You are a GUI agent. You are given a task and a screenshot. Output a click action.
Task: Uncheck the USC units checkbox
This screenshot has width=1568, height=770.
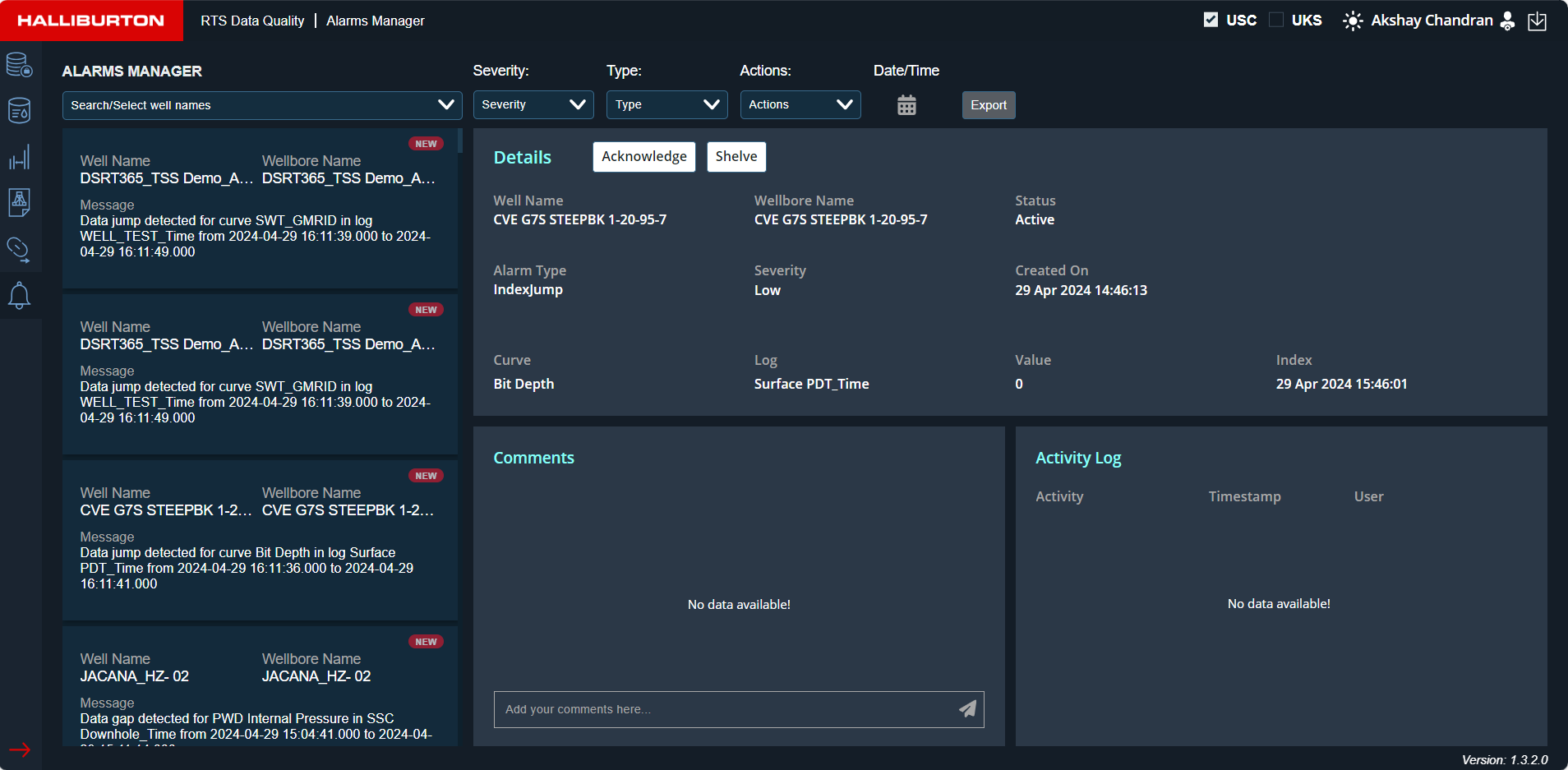1211,20
